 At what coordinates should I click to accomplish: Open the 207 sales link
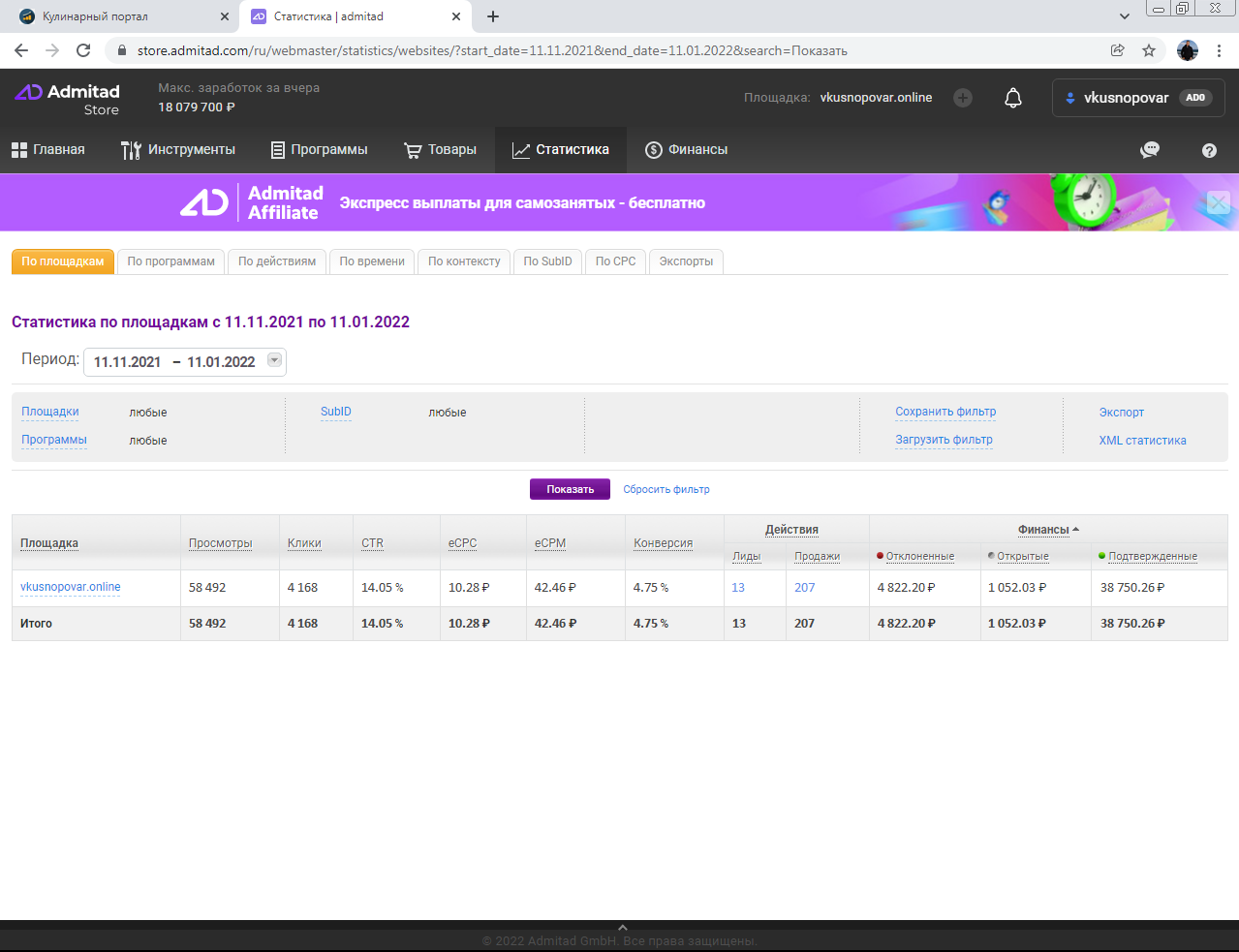coord(805,588)
